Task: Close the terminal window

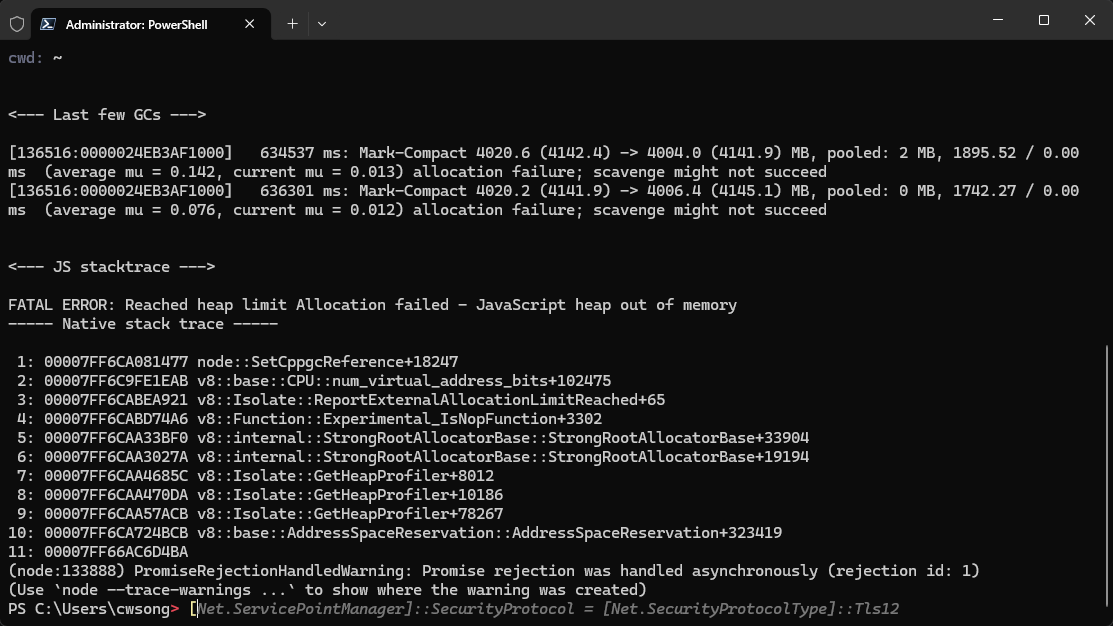Action: point(1090,20)
